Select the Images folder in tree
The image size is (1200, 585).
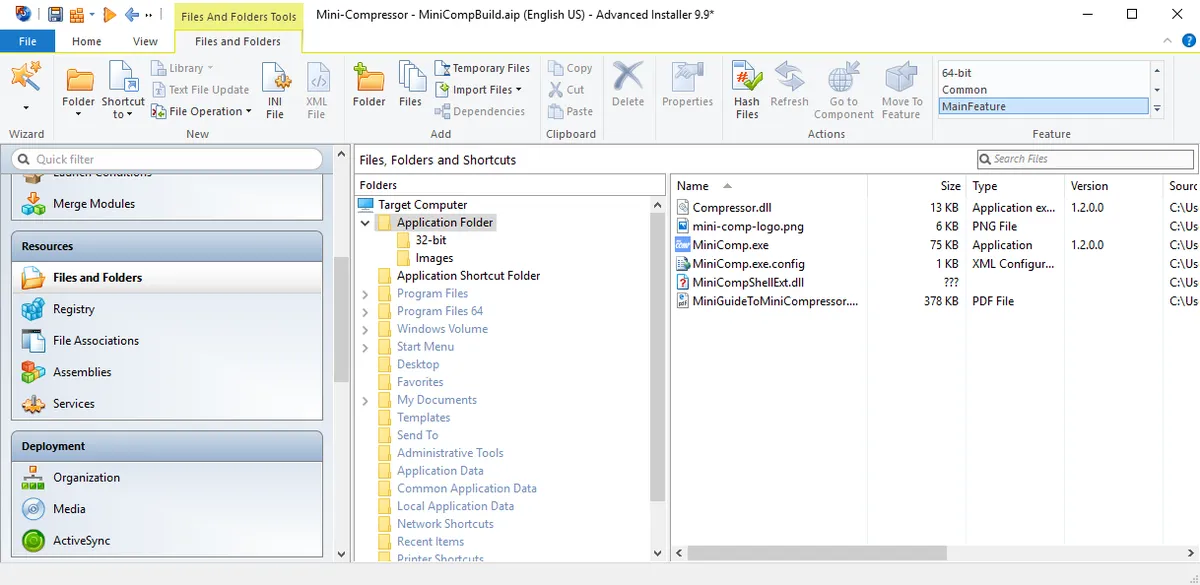coord(434,258)
